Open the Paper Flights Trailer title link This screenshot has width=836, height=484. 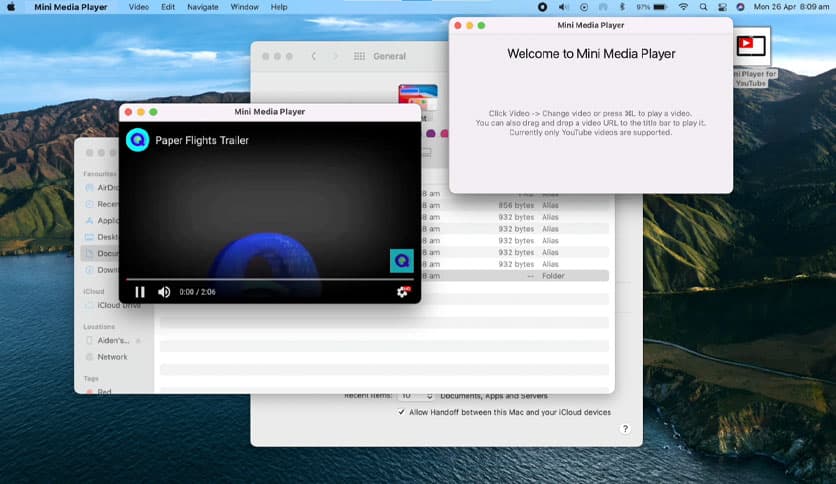tap(202, 140)
